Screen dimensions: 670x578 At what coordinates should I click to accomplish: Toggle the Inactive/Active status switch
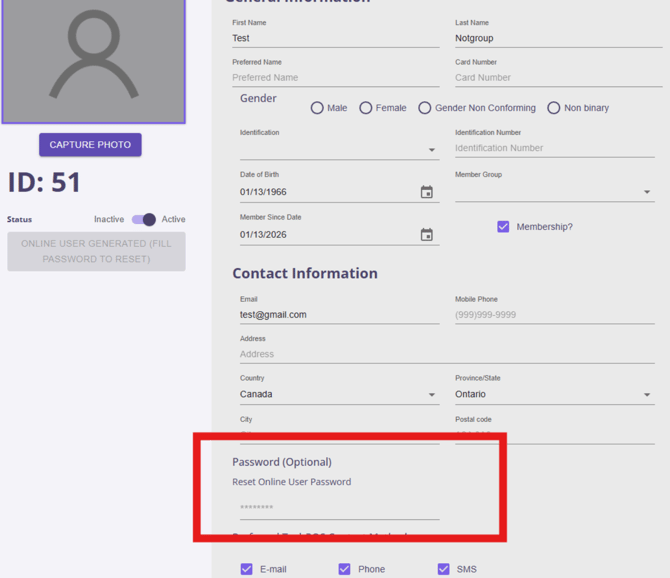(x=145, y=219)
